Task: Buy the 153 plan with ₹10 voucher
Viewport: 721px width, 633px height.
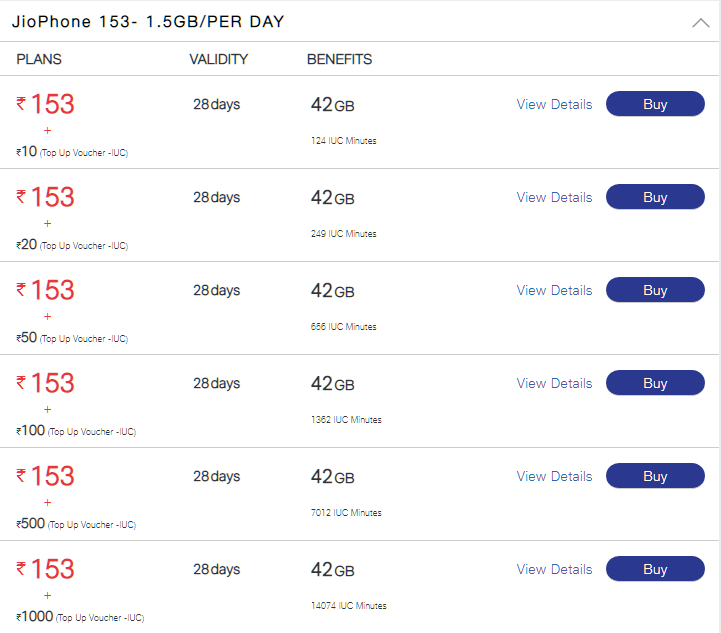Action: click(655, 104)
